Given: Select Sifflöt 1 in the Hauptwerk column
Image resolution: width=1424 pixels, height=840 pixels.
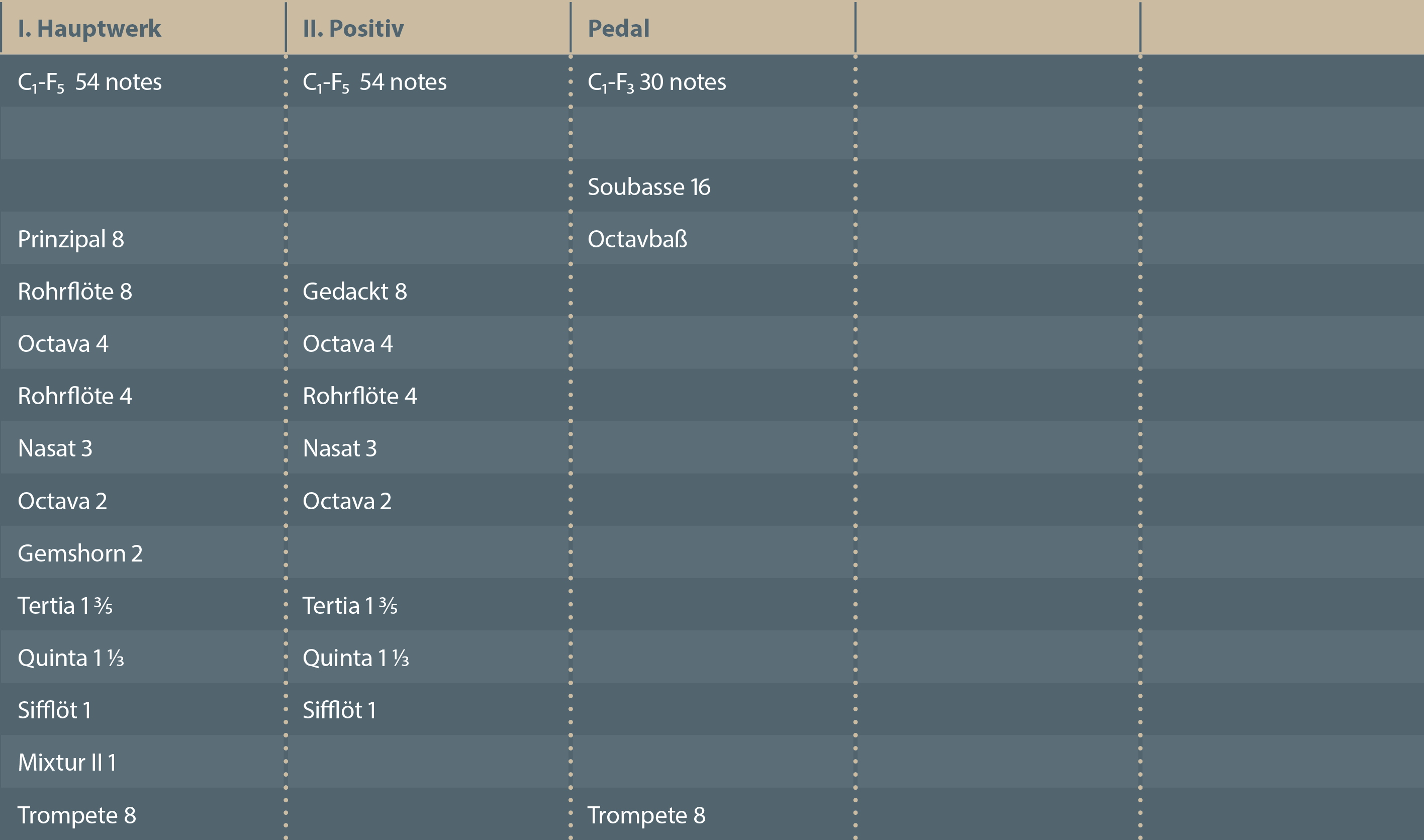Looking at the screenshot, I should pos(54,710).
